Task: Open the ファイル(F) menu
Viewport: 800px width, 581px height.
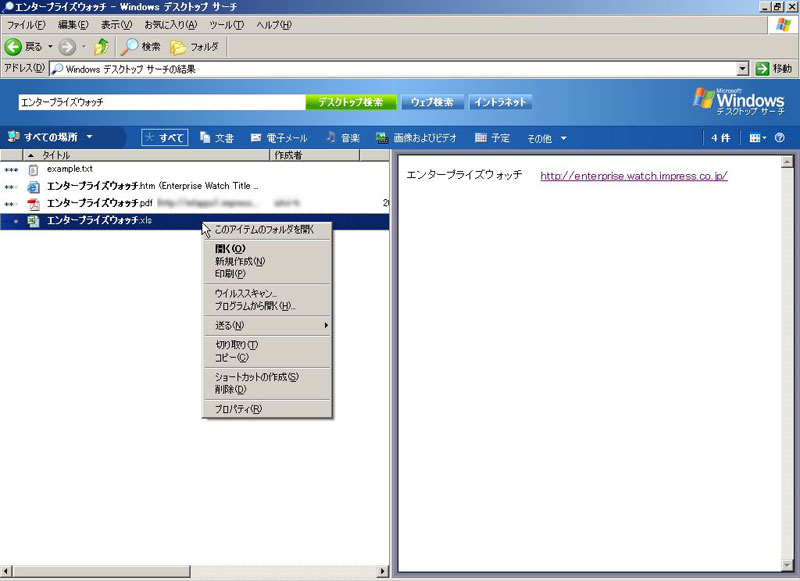Action: [x=26, y=24]
